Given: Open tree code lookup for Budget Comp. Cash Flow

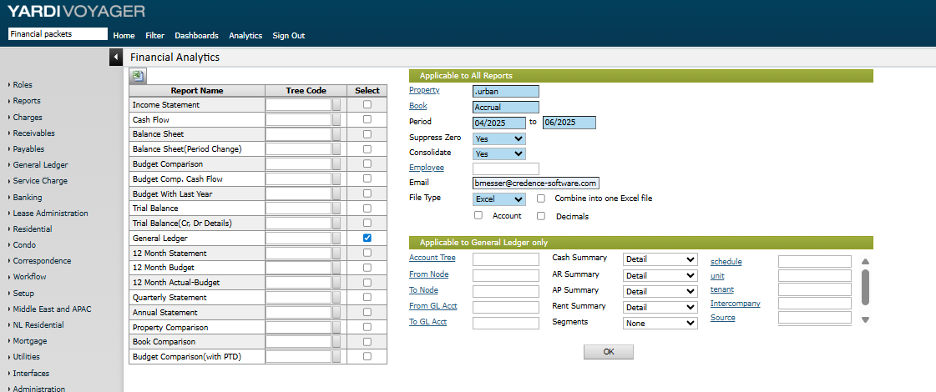Looking at the screenshot, I should (x=337, y=178).
